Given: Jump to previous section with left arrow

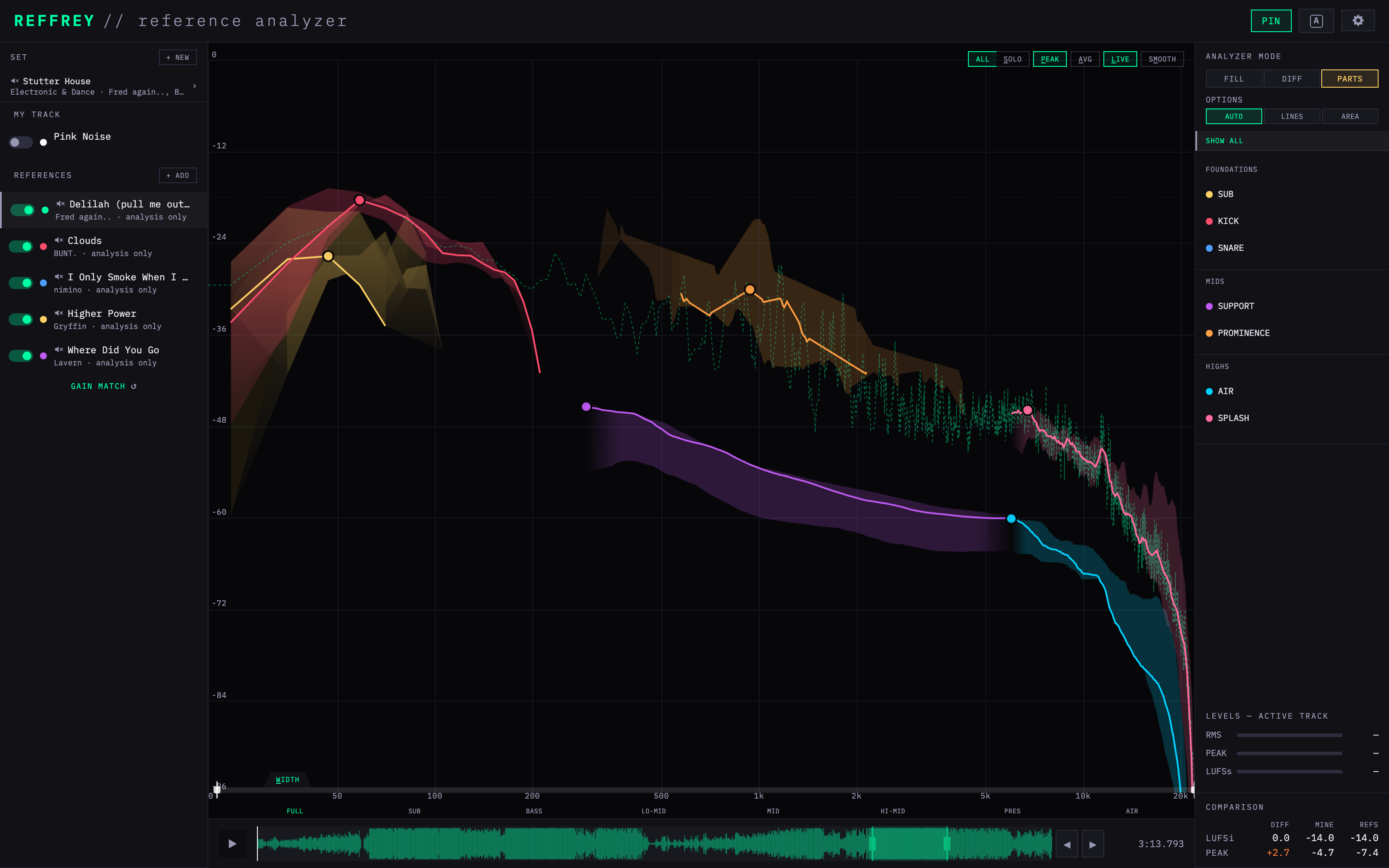Looking at the screenshot, I should [x=1067, y=845].
